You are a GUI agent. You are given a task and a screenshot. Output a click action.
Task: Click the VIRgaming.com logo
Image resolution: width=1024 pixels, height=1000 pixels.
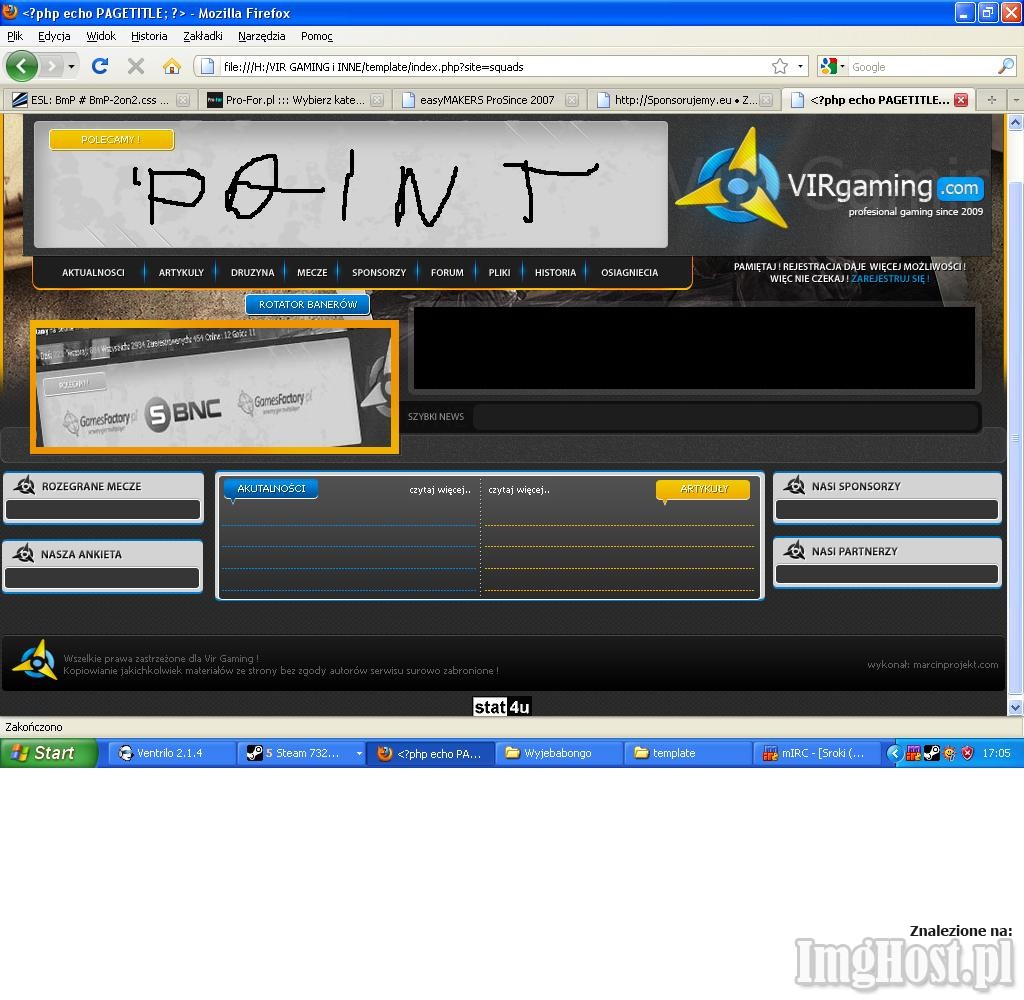coord(830,178)
